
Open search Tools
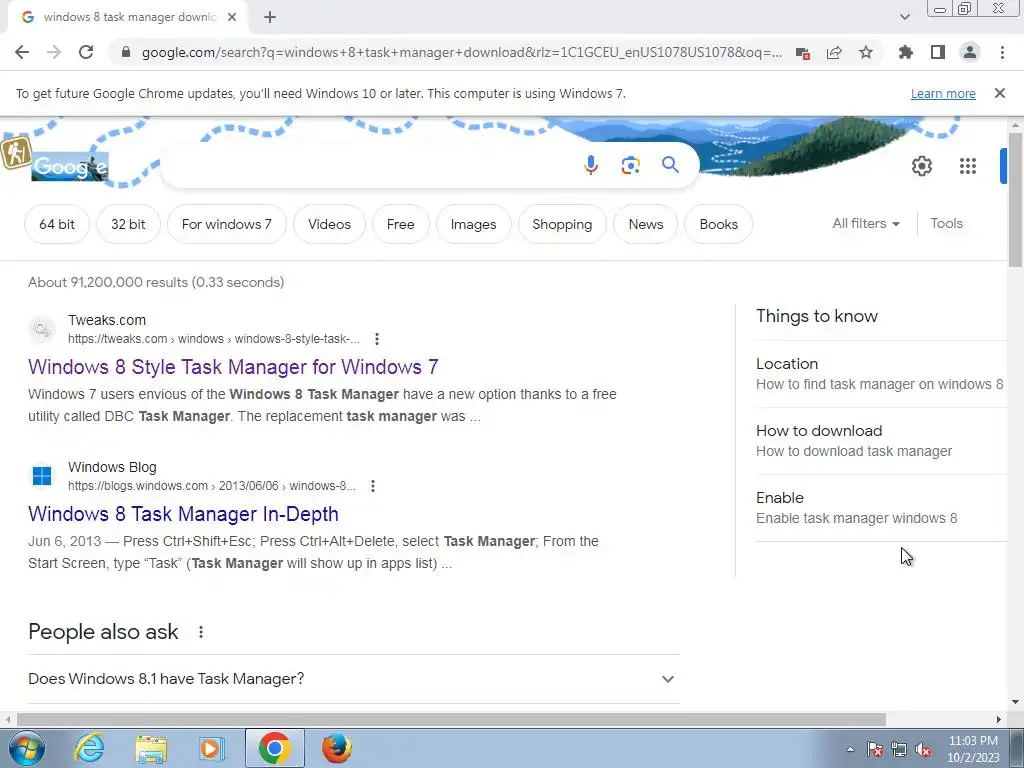[x=946, y=223]
